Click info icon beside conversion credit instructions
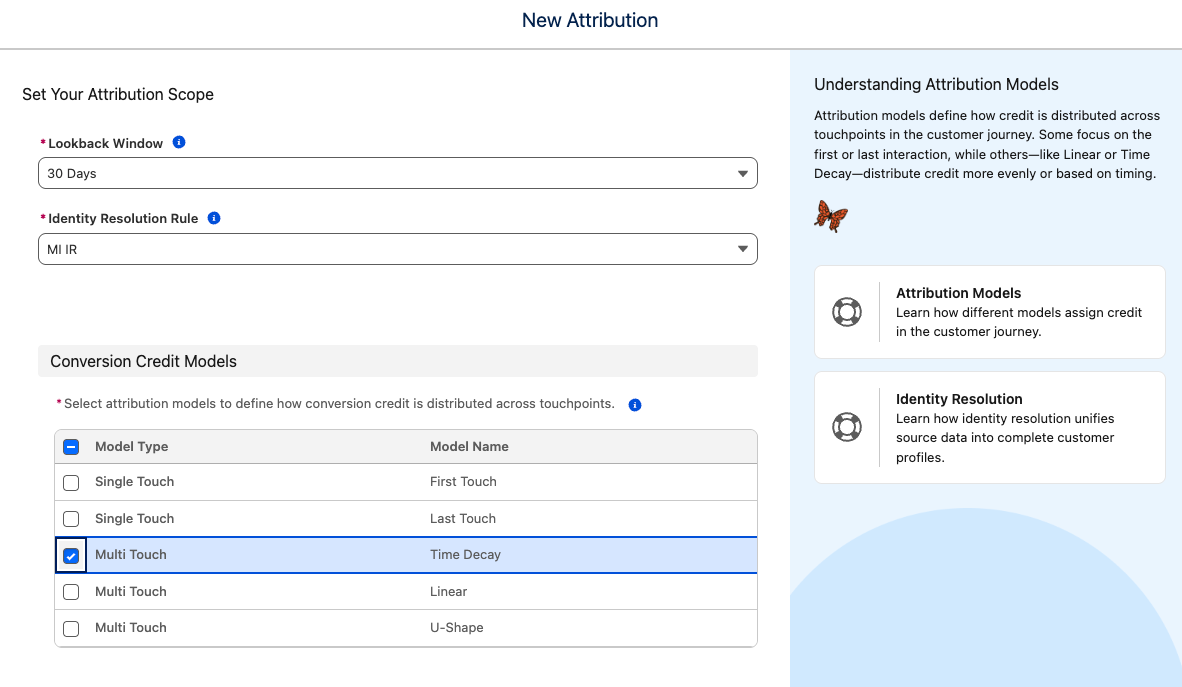The image size is (1182, 687). [635, 405]
